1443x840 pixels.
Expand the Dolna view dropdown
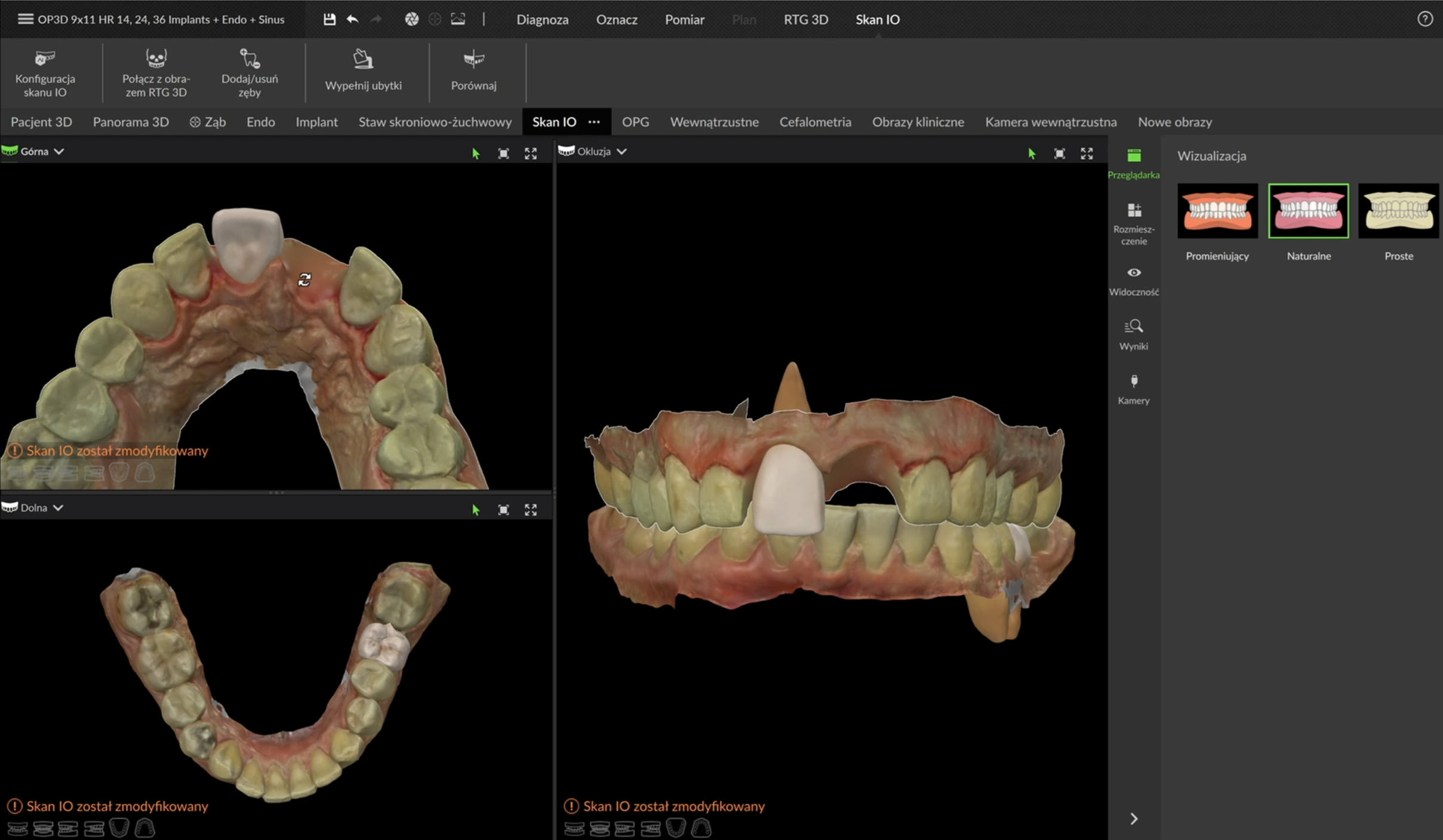pos(58,508)
